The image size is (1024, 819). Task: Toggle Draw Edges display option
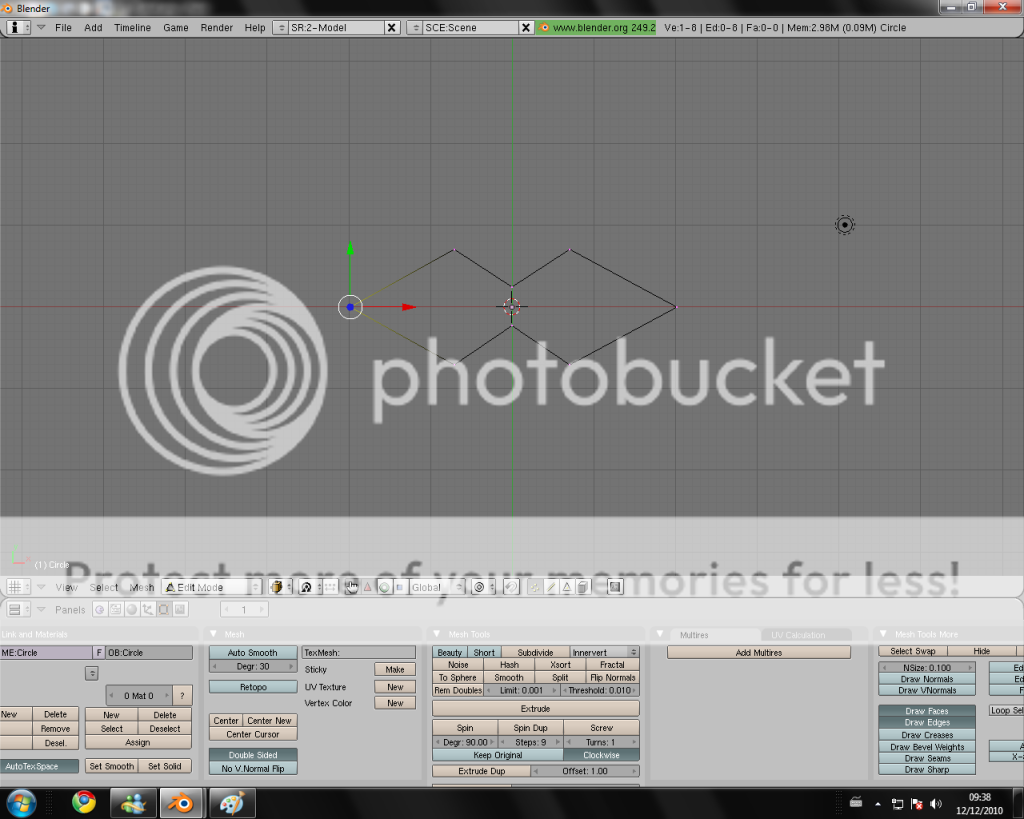[927, 722]
